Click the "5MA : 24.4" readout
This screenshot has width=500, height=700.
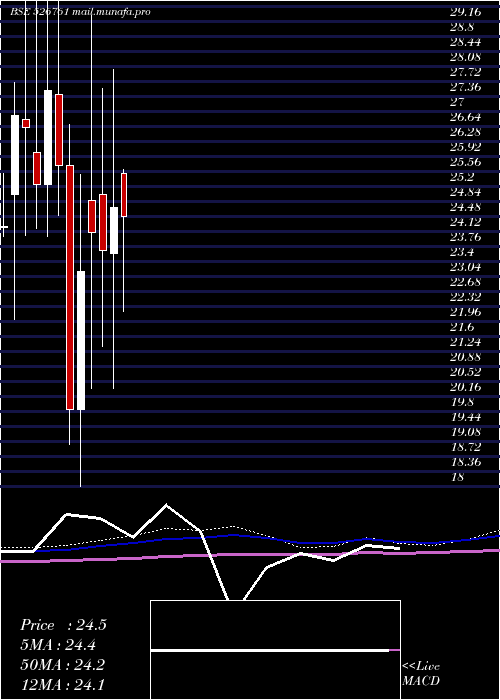(58, 645)
